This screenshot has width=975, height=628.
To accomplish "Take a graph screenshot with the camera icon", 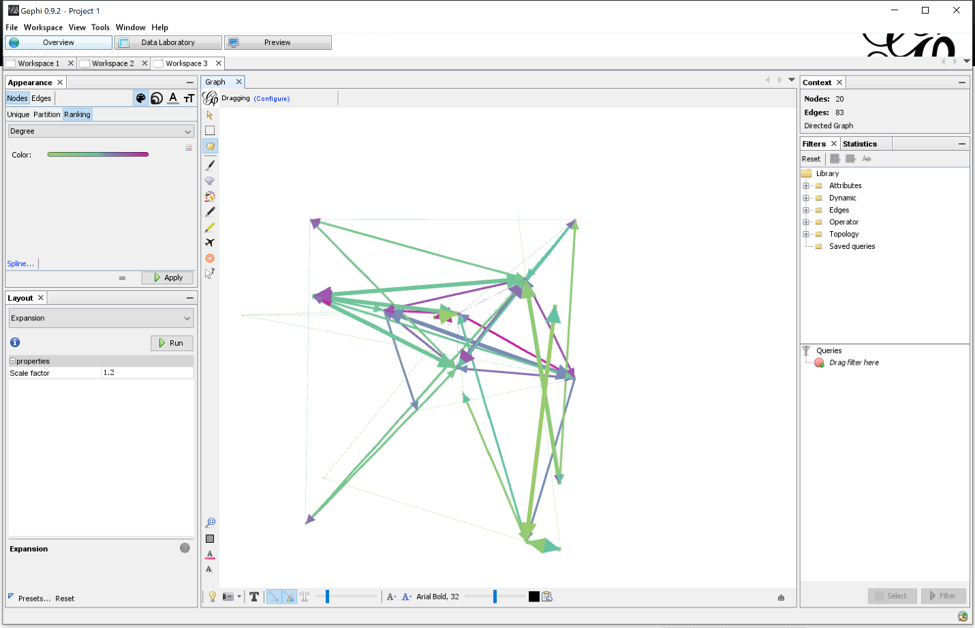I will click(x=227, y=596).
